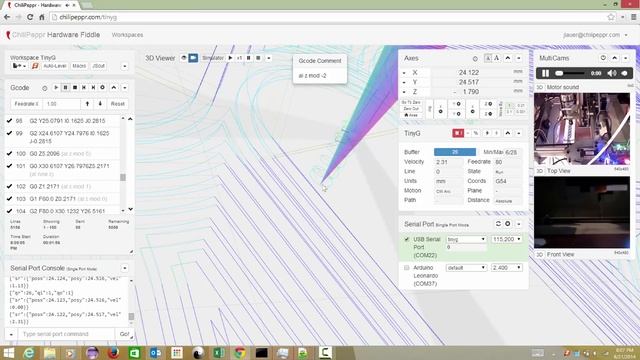The image size is (640, 360).
Task: Pause Gcode sending in the Gcode panel
Action: [65, 88]
